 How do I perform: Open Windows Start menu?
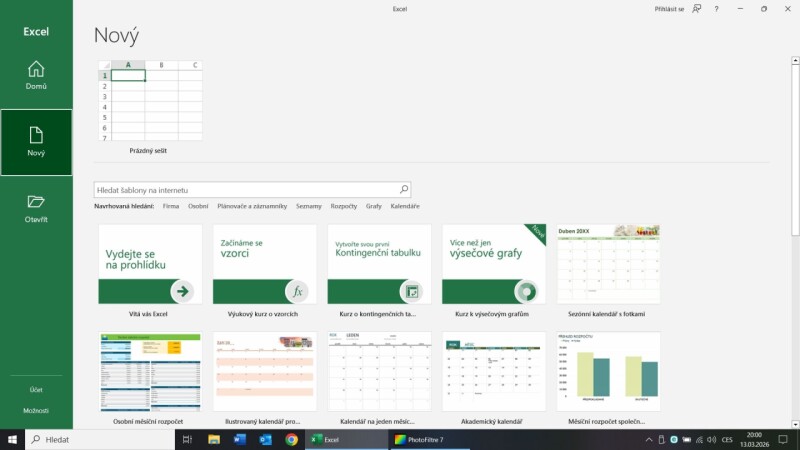(x=12, y=439)
